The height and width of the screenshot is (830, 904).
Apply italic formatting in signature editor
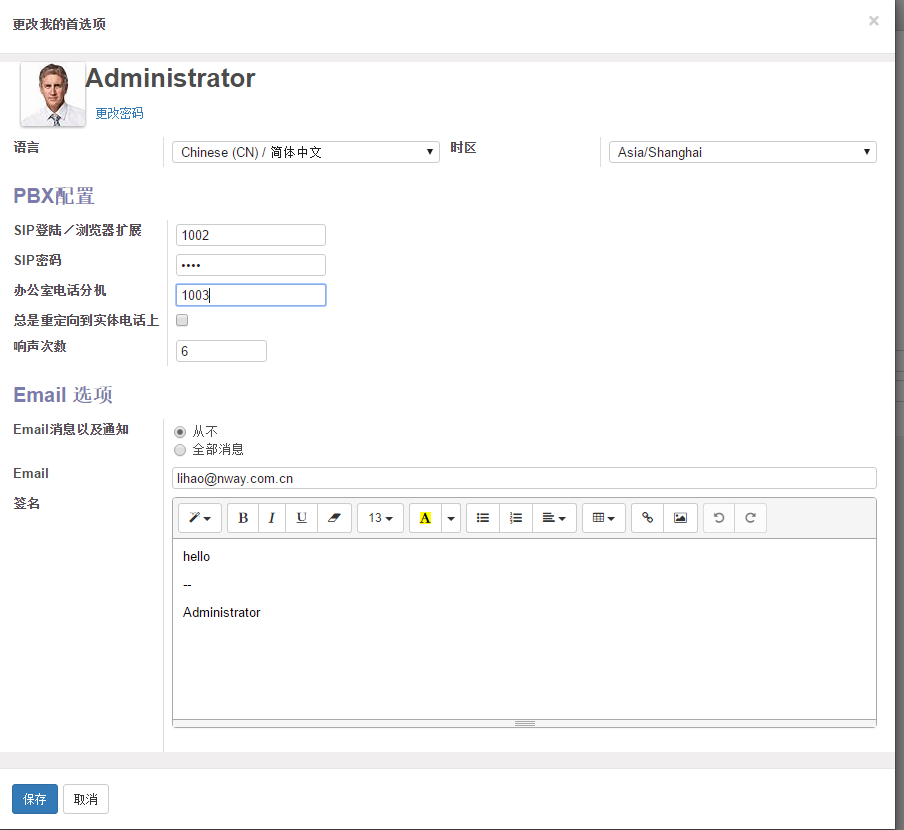(x=271, y=518)
